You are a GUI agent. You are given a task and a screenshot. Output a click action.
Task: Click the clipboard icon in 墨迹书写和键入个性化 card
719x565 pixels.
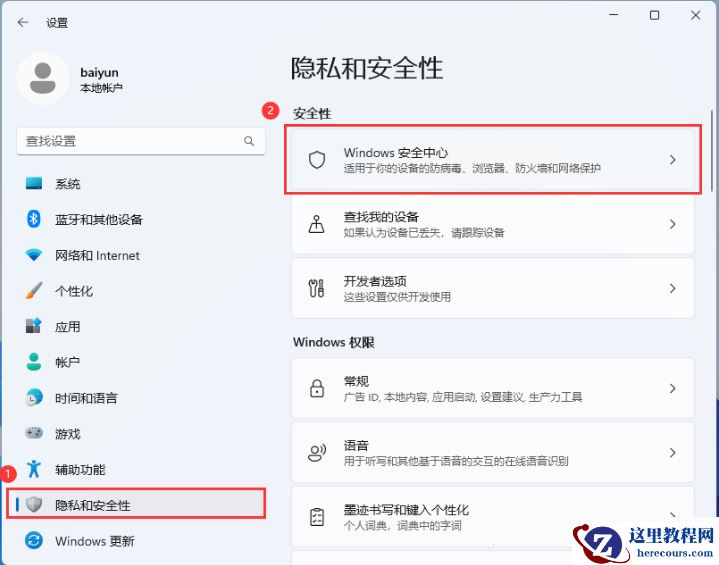click(x=317, y=517)
